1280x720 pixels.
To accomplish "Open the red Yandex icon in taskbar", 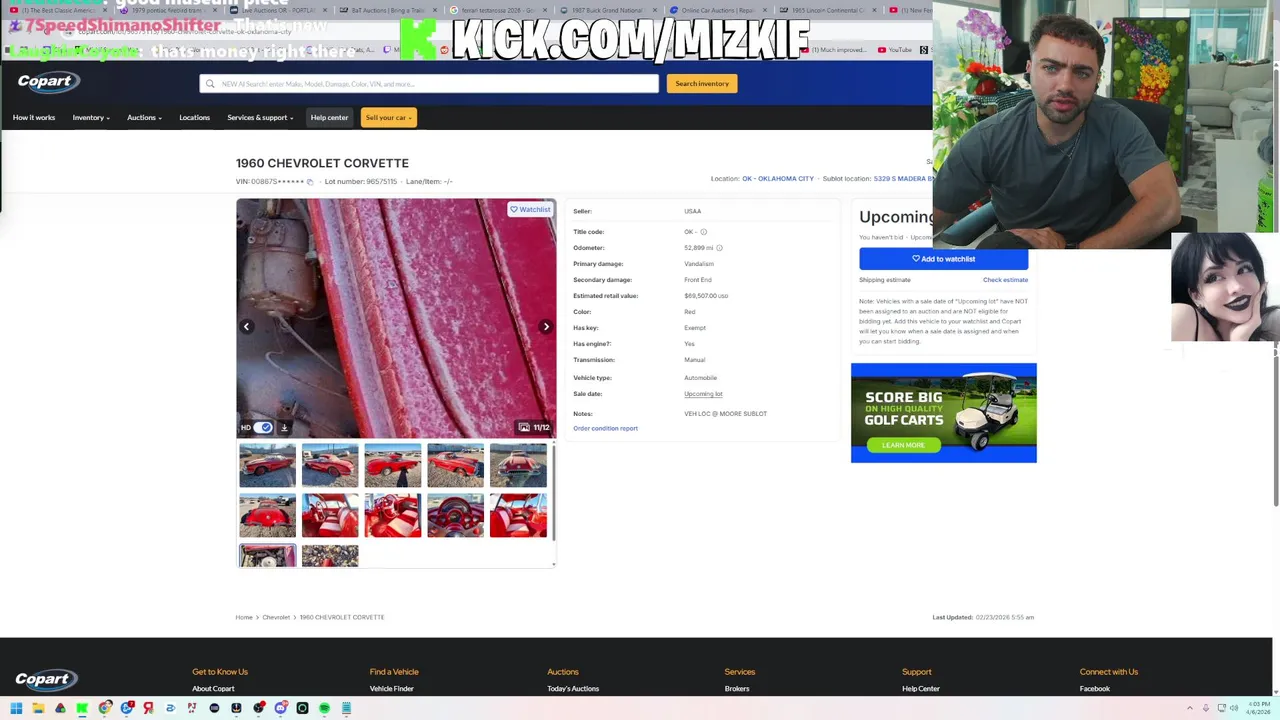I will coord(148,708).
